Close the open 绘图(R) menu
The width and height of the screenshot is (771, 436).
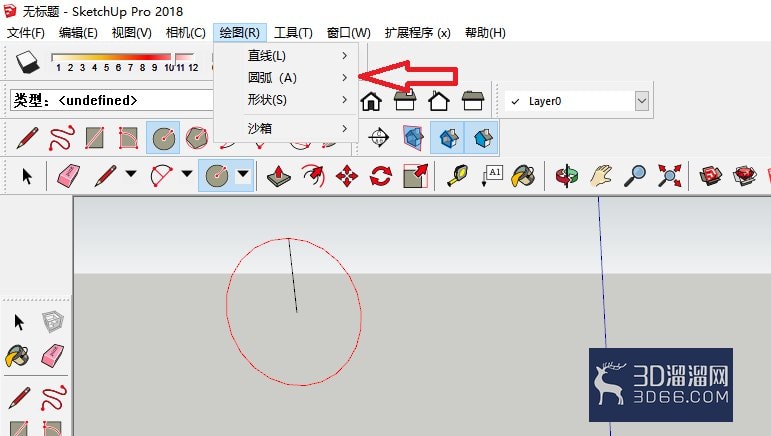click(x=240, y=33)
